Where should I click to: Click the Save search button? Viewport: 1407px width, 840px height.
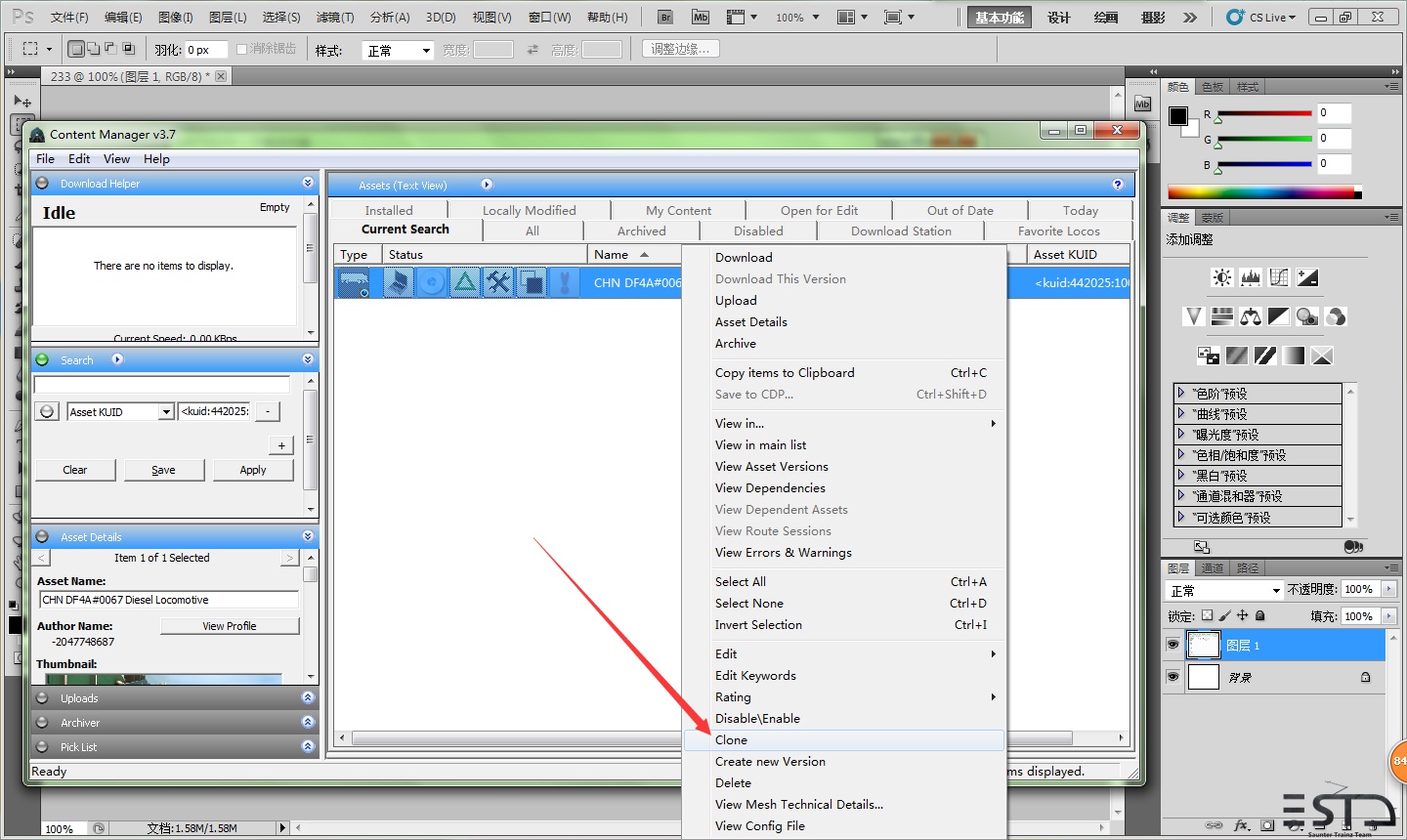(x=164, y=470)
